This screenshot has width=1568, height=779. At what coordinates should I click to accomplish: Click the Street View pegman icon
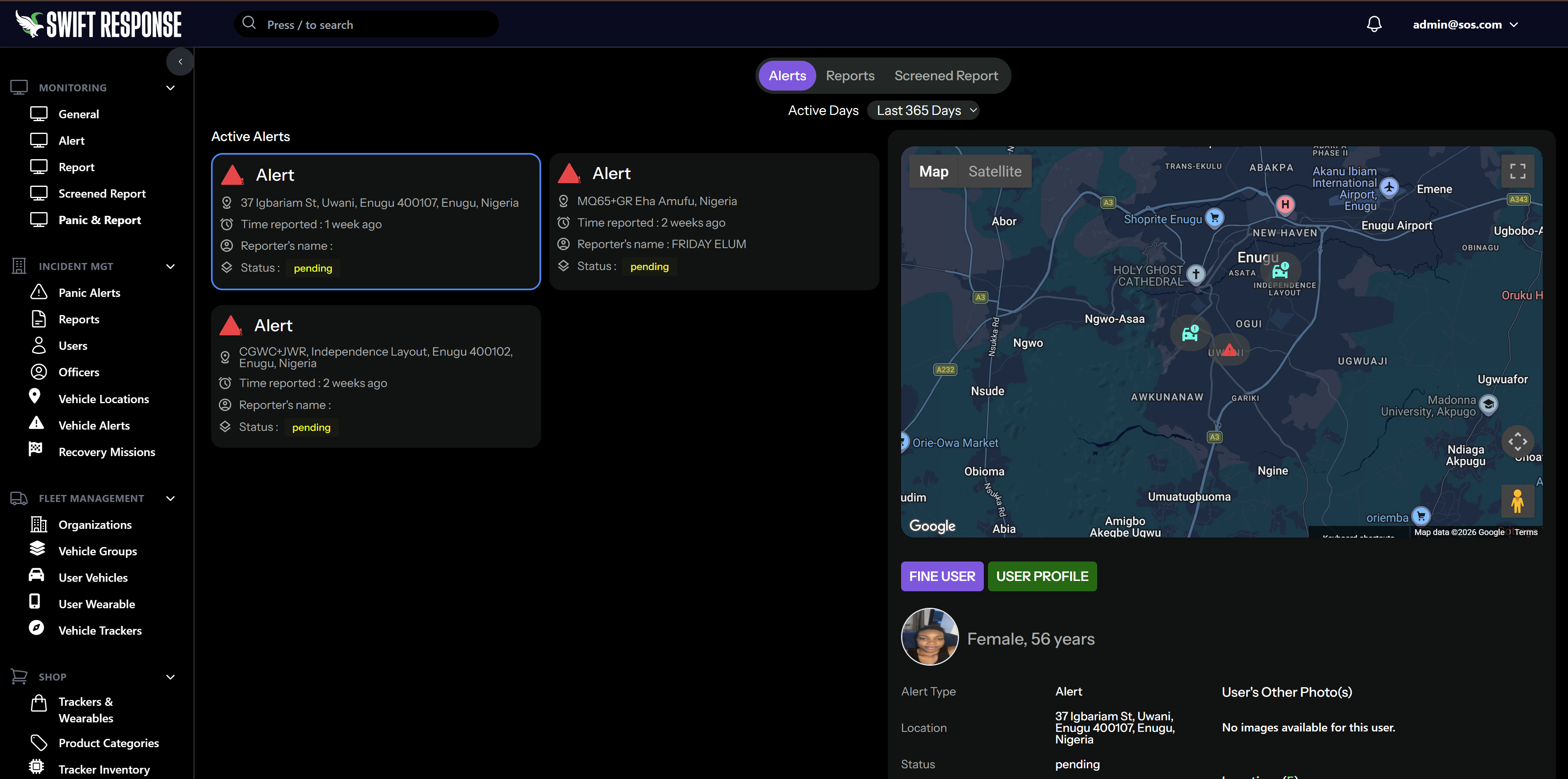[1518, 501]
